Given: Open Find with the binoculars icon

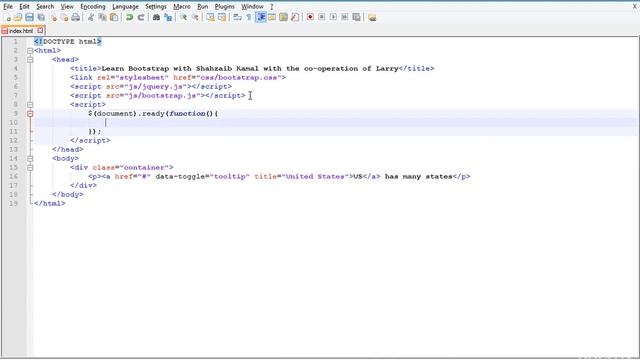Looking at the screenshot, I should click(x=156, y=17).
